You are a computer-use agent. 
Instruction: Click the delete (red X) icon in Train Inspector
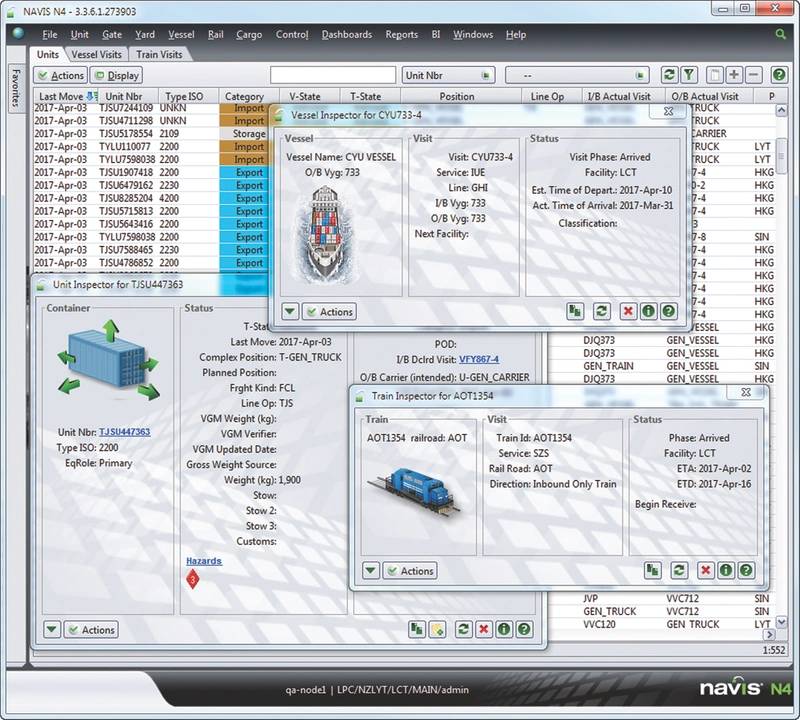[705, 571]
